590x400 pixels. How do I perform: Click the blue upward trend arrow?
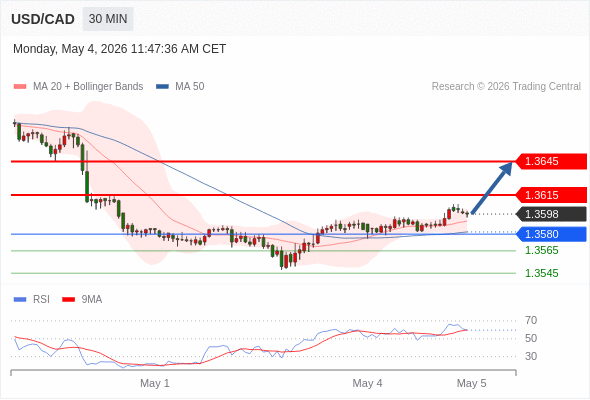pyautogui.click(x=492, y=187)
